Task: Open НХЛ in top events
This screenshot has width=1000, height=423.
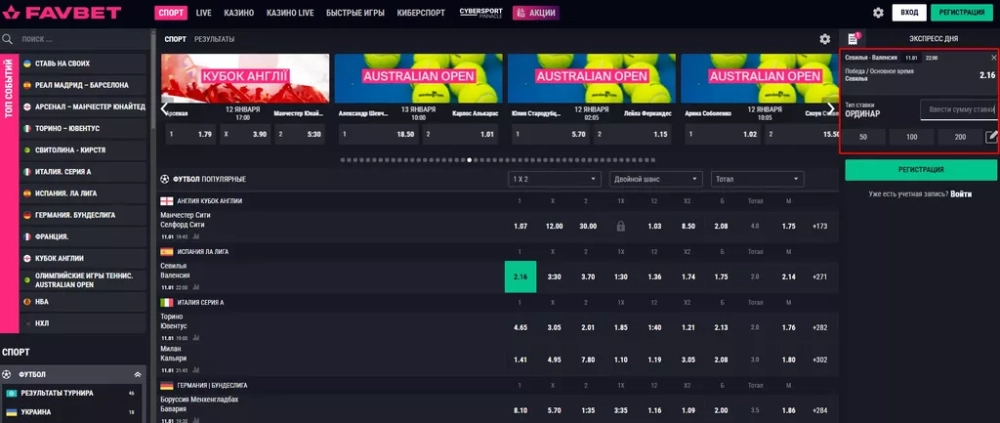Action: tap(84, 323)
